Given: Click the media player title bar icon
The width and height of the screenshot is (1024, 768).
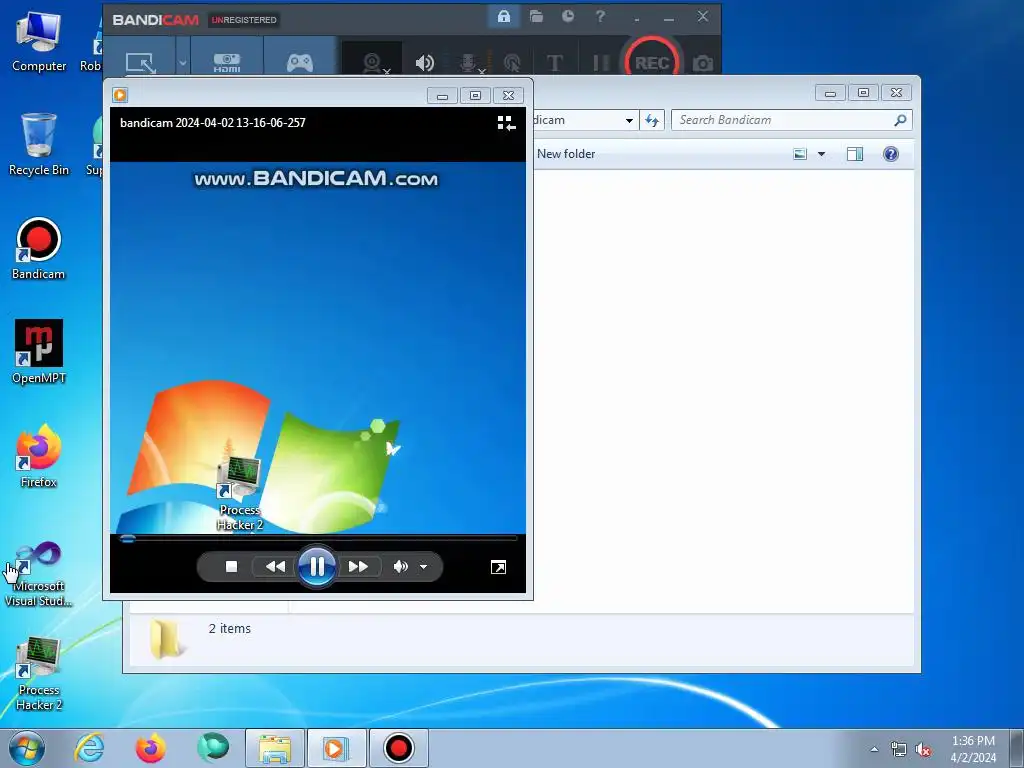Looking at the screenshot, I should (120, 95).
